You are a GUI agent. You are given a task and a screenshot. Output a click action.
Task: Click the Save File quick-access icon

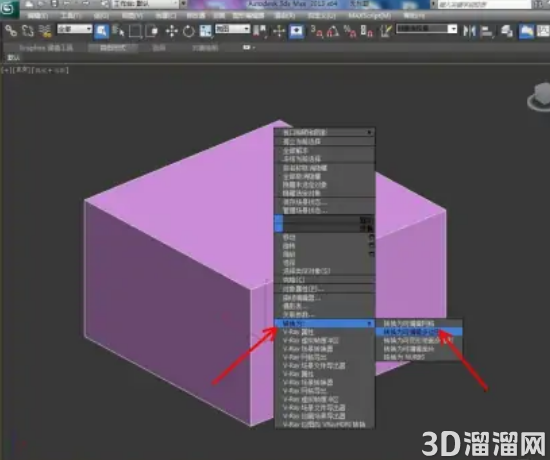tap(54, 4)
